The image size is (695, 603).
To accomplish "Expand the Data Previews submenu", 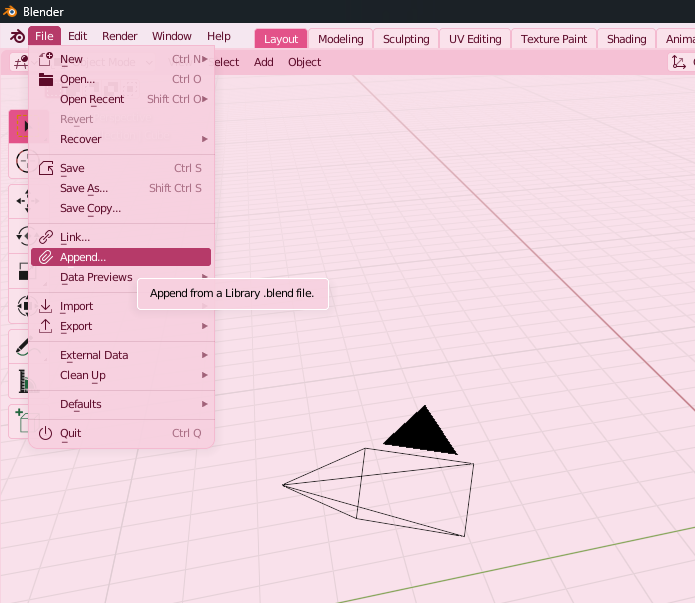I will (x=121, y=277).
